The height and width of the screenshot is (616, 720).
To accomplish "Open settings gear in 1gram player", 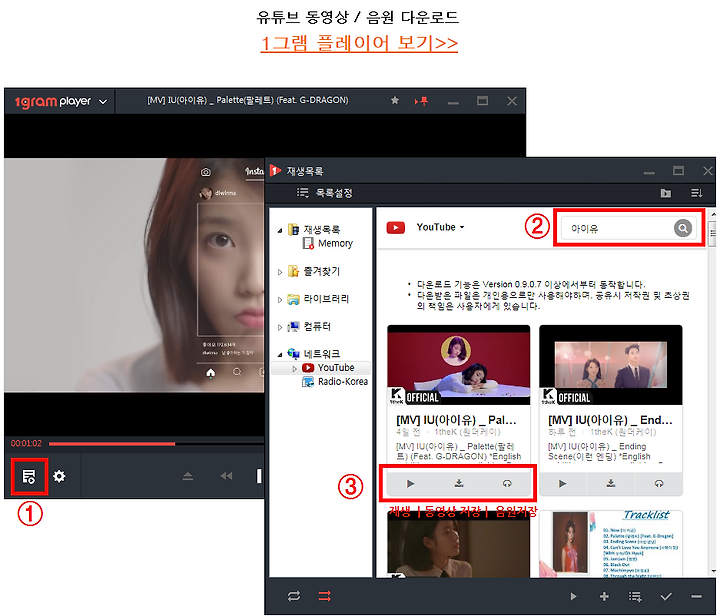I will click(x=59, y=476).
